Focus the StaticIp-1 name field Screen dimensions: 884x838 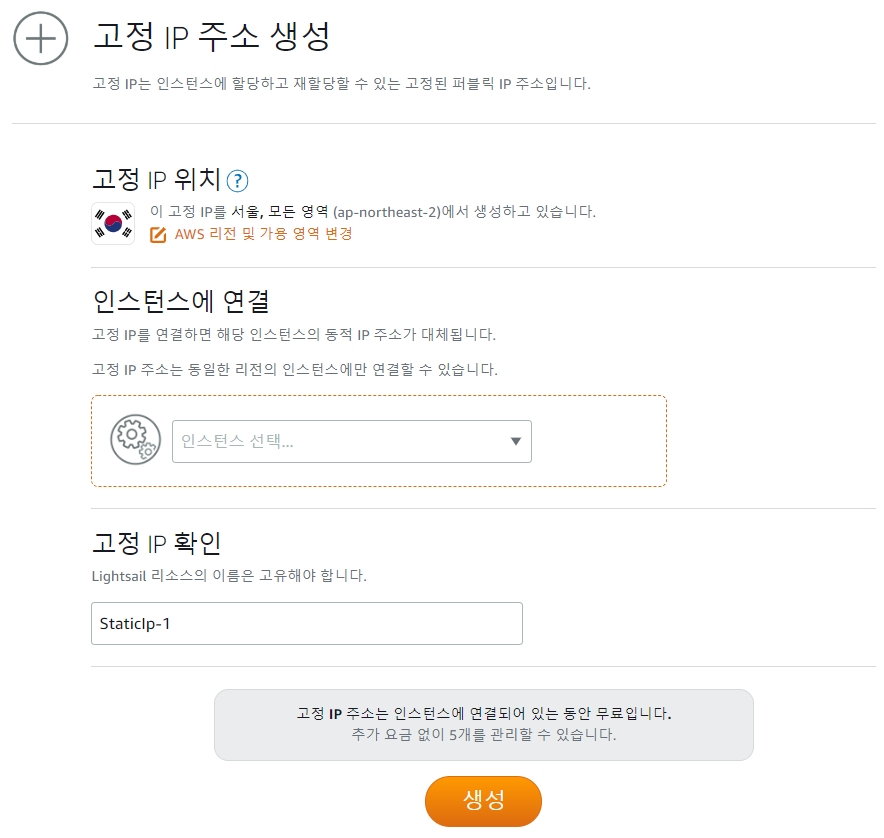pos(307,624)
